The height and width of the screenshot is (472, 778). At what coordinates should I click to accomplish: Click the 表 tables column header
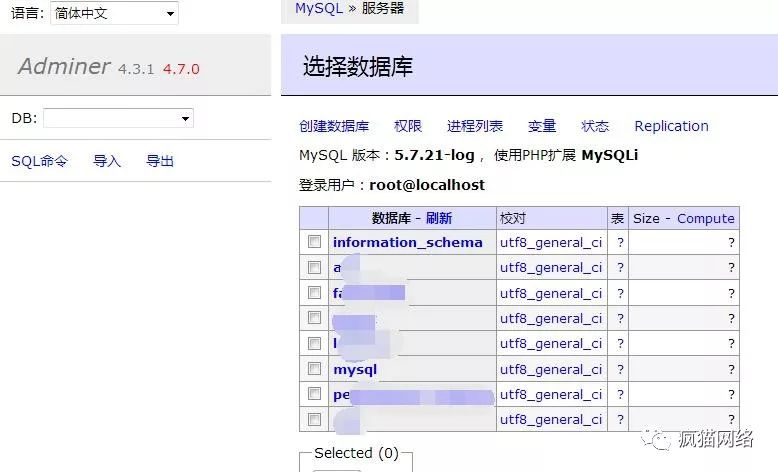[617, 218]
